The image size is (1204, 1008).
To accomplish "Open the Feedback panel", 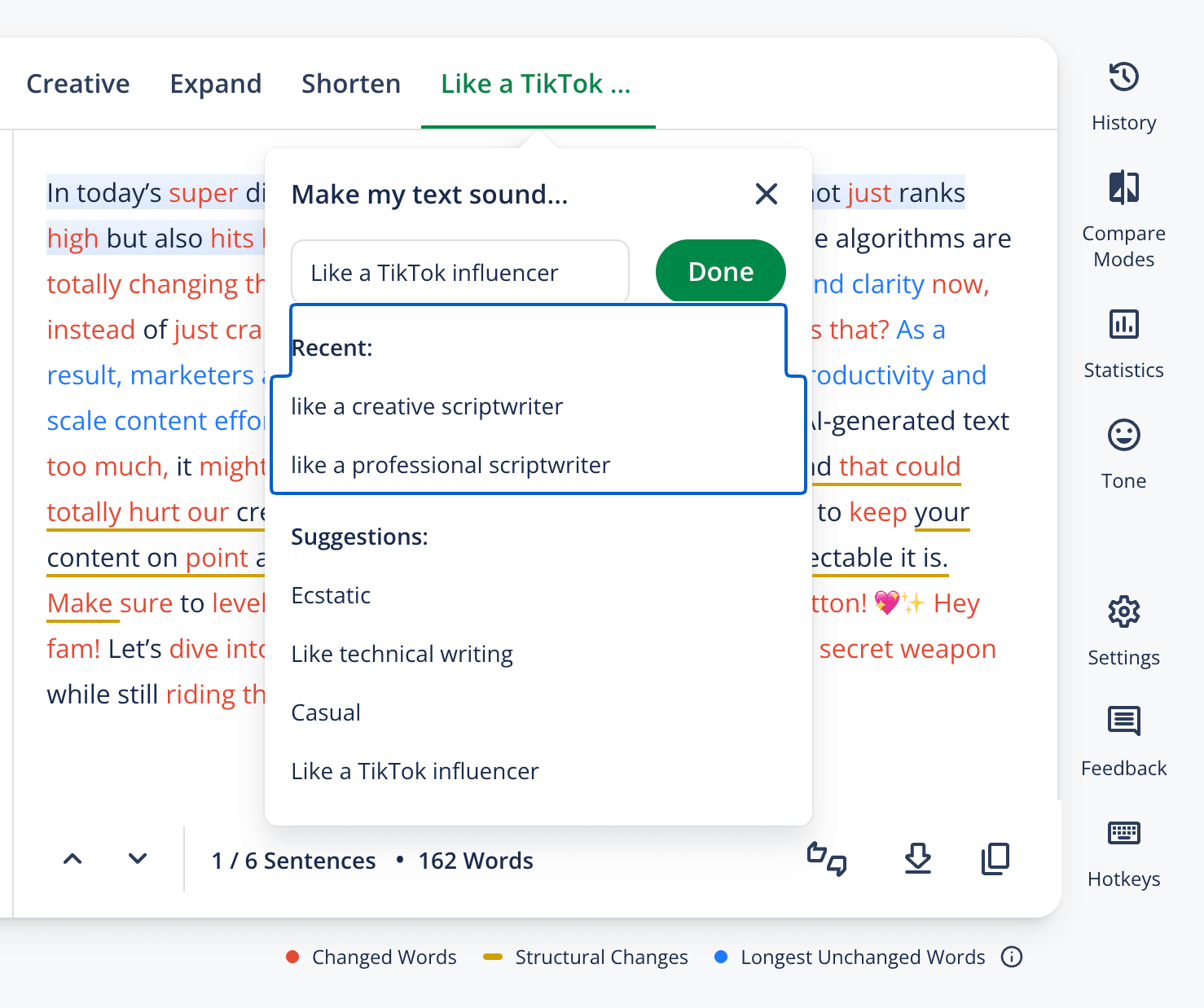I will [x=1123, y=722].
